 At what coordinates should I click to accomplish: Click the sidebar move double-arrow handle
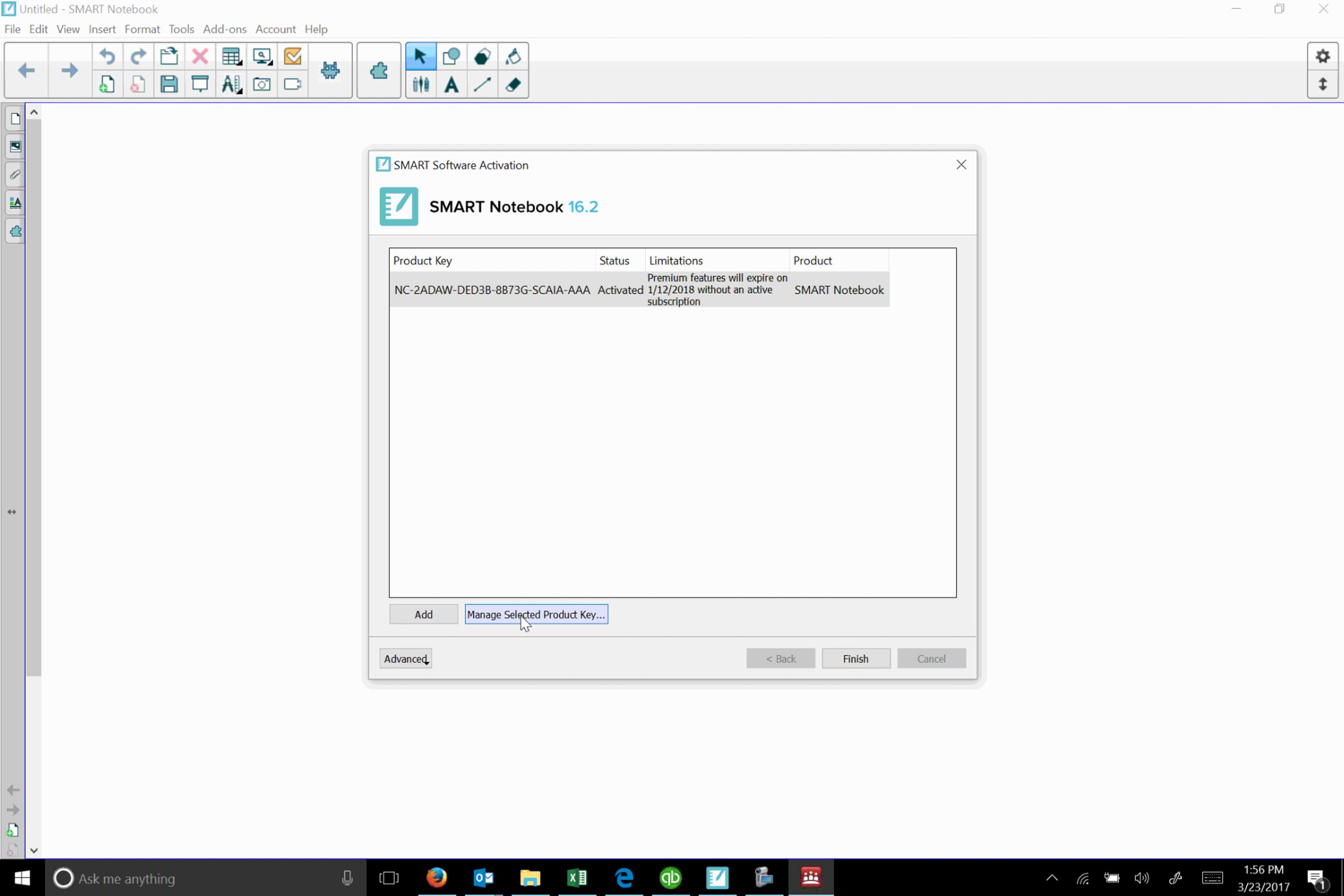pos(12,512)
